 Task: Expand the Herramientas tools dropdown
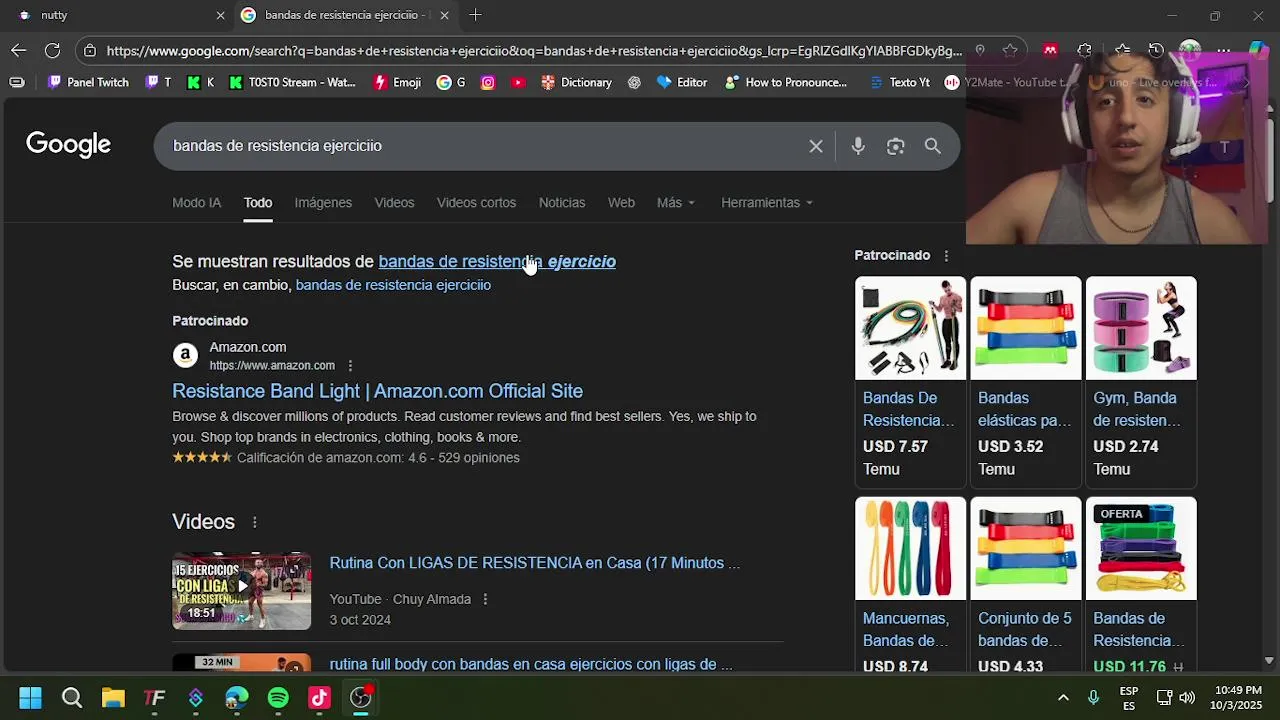point(767,202)
